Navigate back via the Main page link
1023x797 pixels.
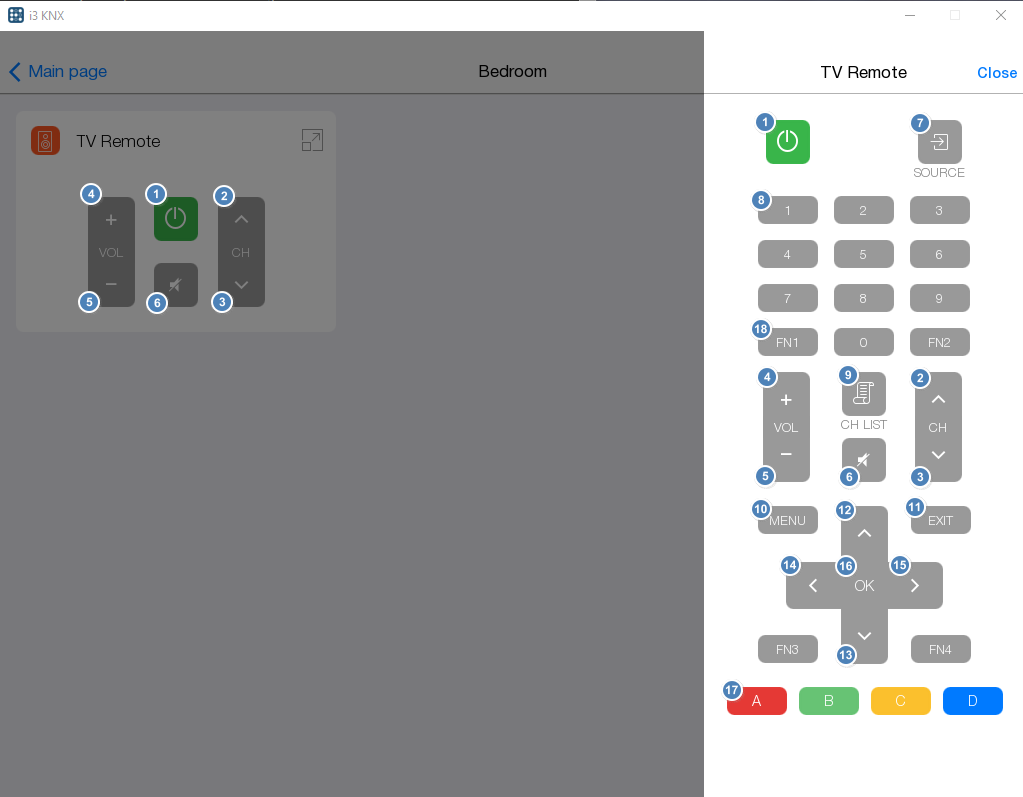57,71
